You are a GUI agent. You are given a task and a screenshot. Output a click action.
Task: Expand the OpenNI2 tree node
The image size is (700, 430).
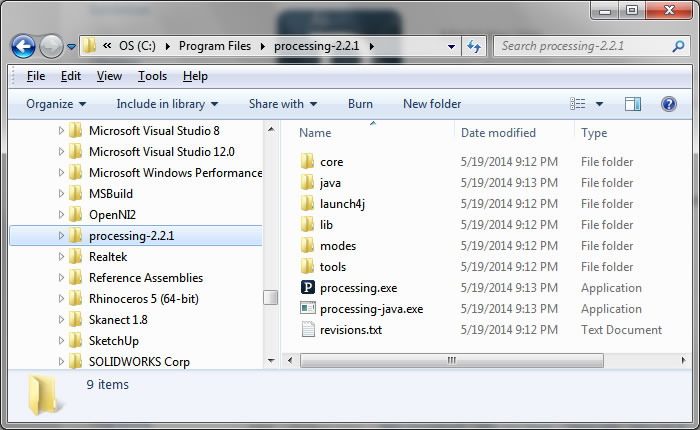[x=61, y=214]
